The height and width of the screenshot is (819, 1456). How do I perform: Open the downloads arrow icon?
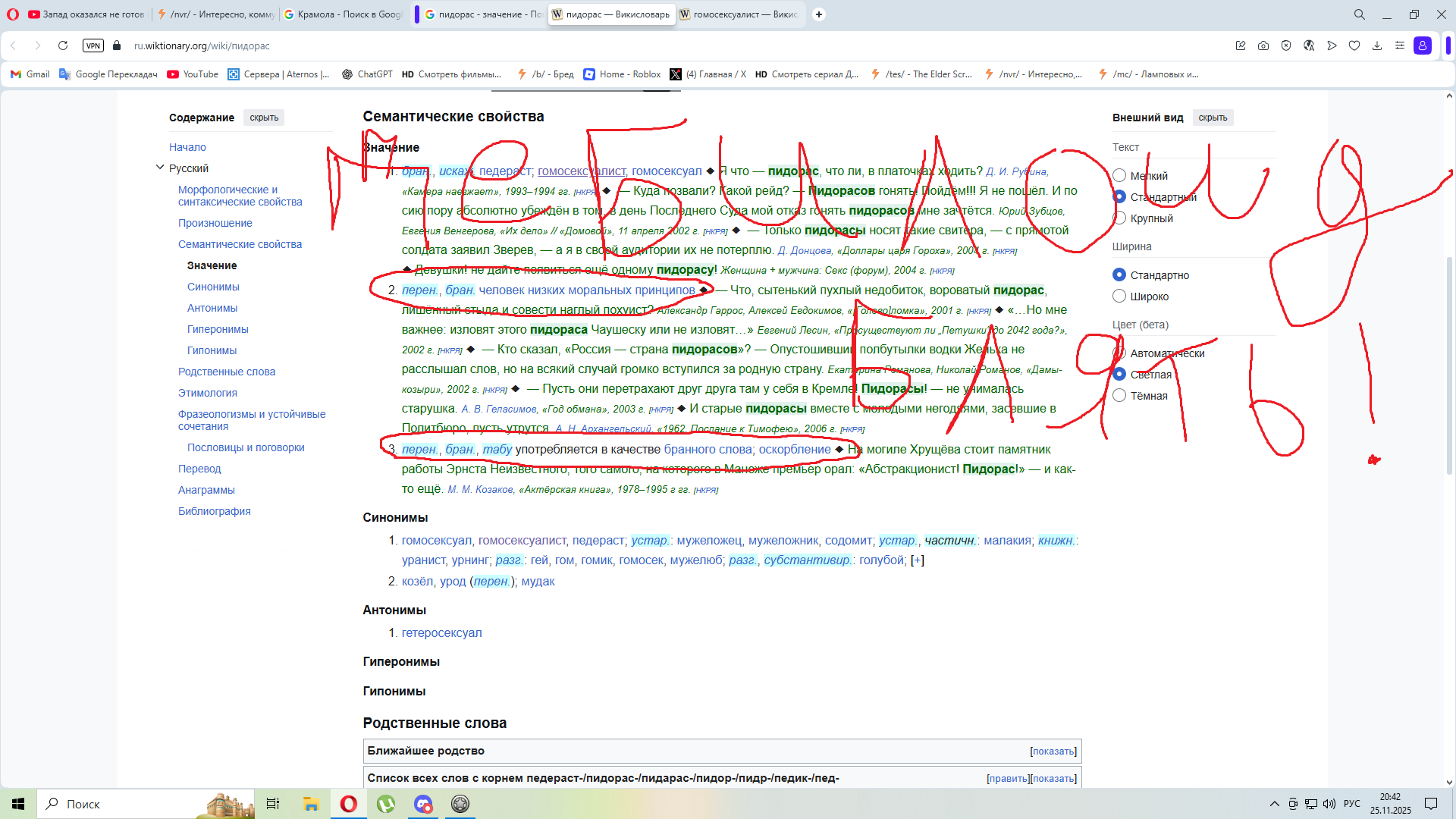tap(1377, 45)
